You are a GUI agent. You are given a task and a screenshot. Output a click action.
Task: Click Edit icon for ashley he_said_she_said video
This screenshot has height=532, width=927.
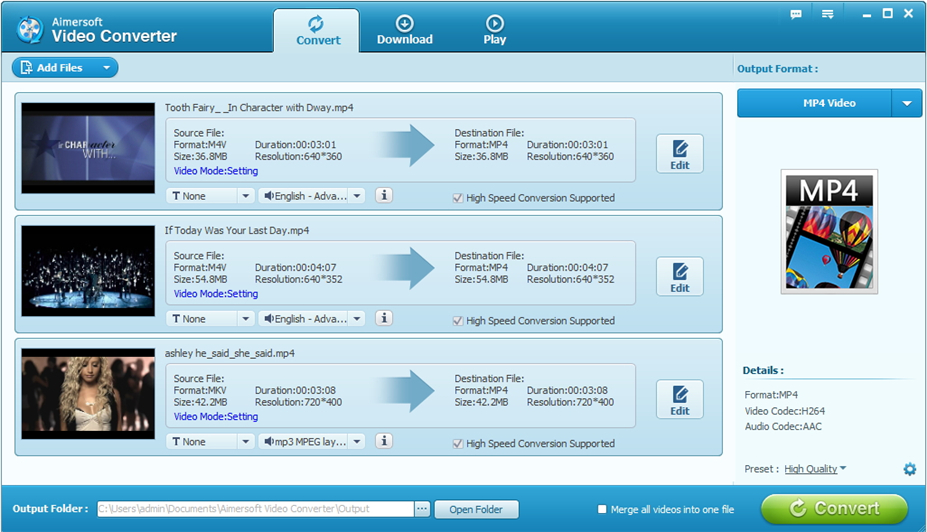680,400
